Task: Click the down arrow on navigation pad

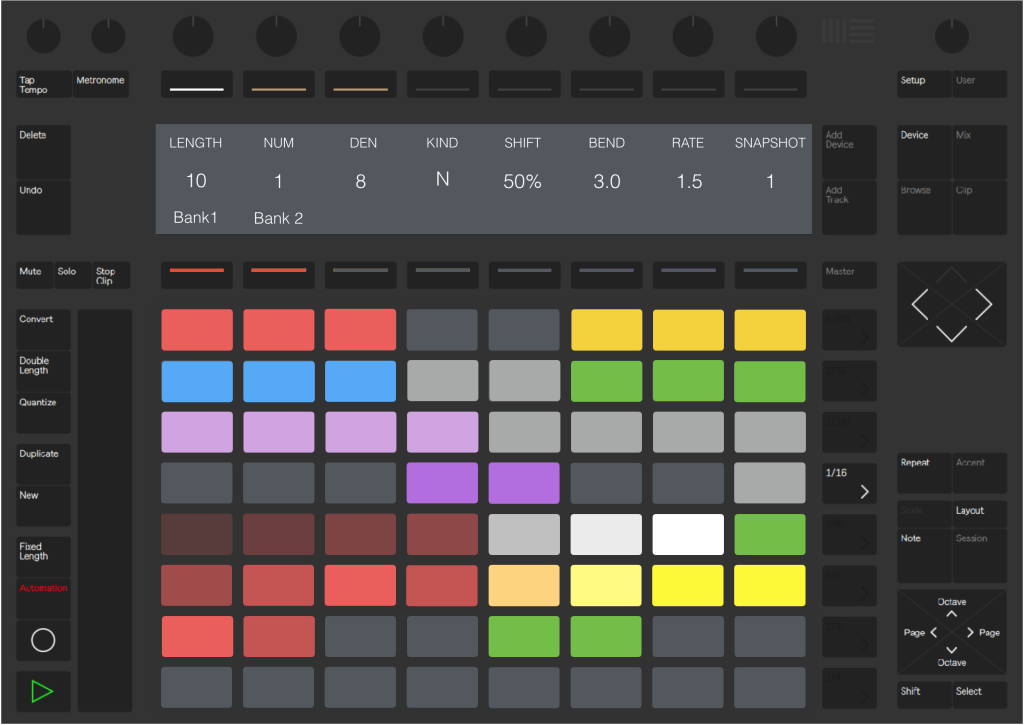Action: pos(951,334)
